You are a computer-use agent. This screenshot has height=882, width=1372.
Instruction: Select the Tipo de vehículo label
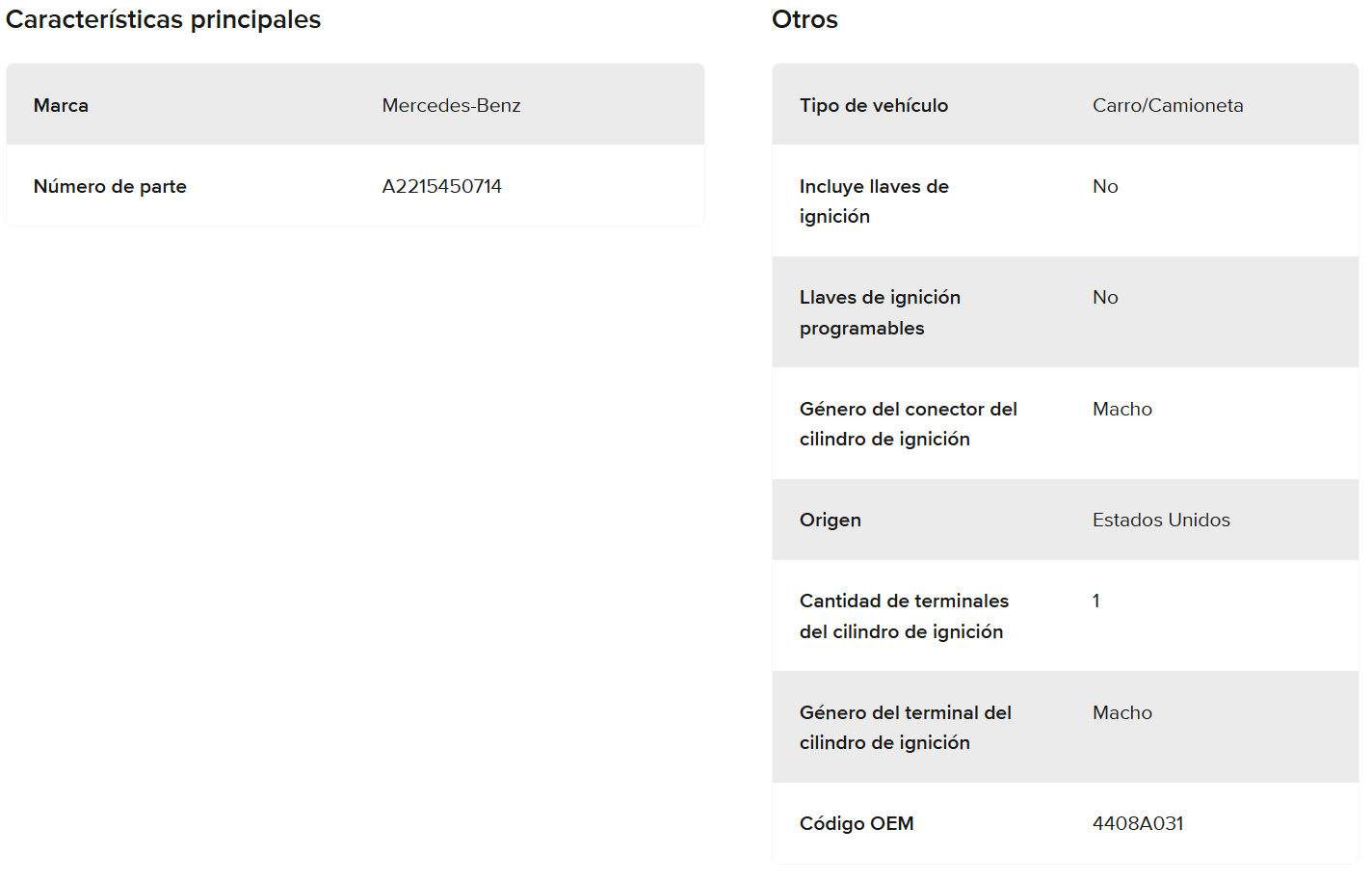(x=873, y=105)
